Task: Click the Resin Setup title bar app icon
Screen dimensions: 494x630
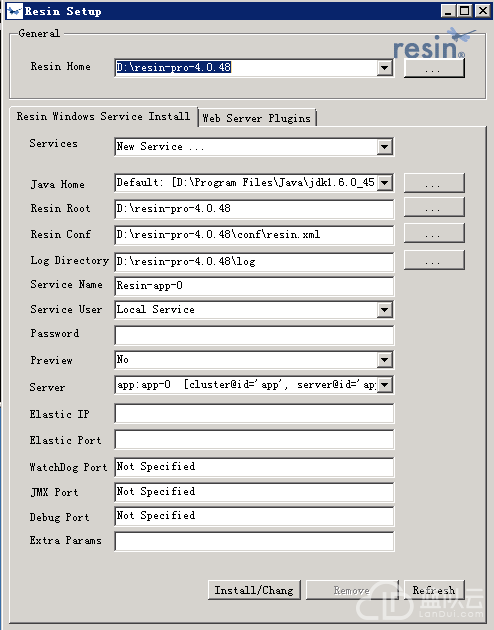Action: pyautogui.click(x=15, y=11)
